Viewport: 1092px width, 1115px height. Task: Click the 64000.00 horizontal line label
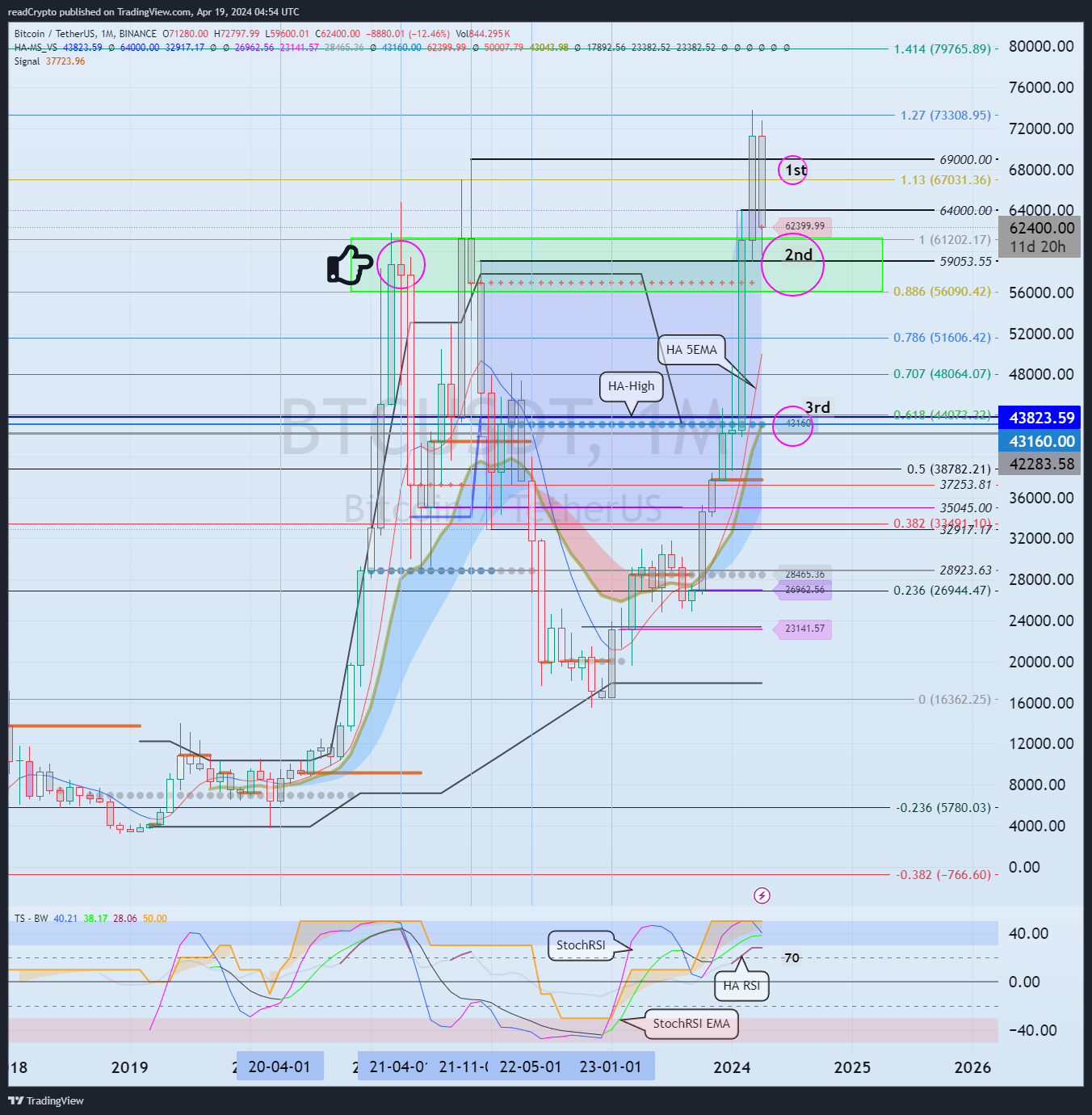(x=965, y=211)
